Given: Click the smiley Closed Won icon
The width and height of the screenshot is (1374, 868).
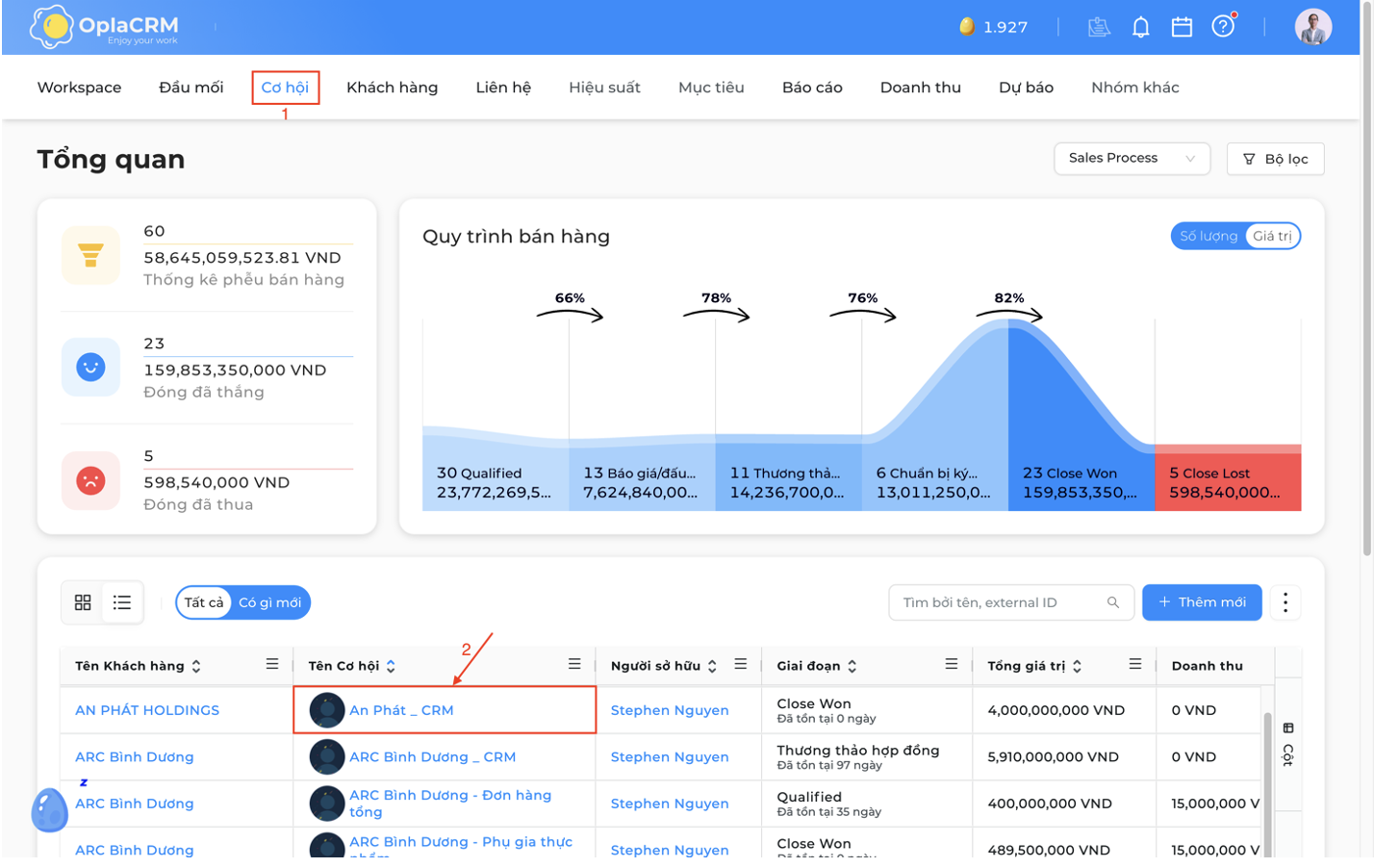Looking at the screenshot, I should point(90,367).
